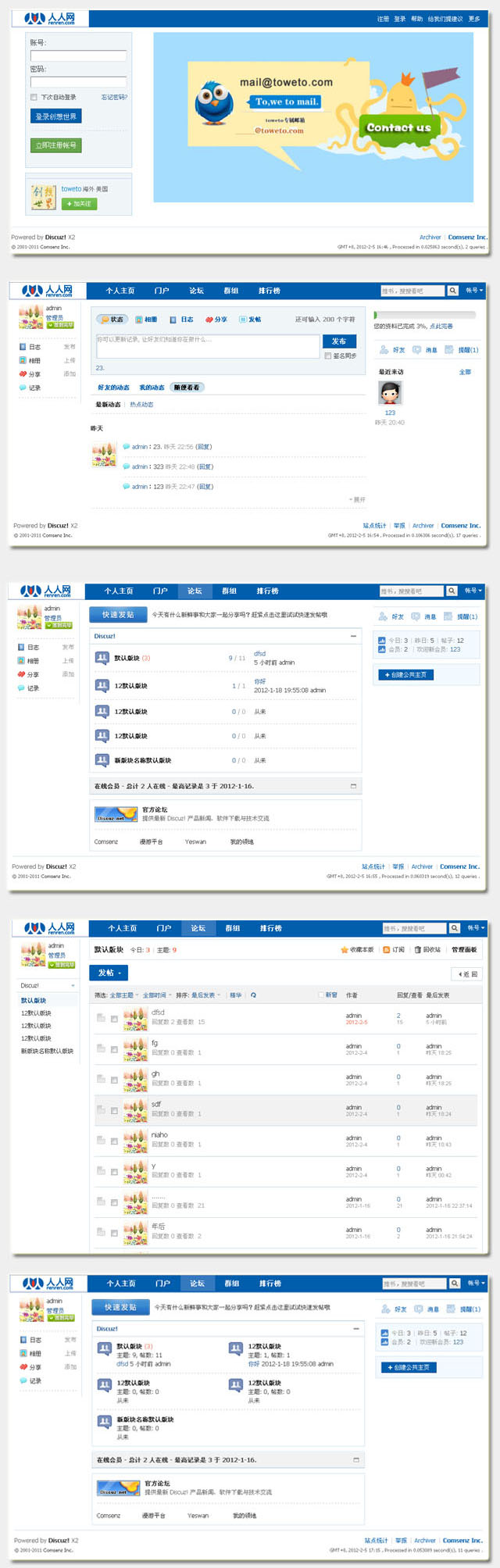Click the profile completion progress bar
The height and width of the screenshot is (1568, 500).
424,316
